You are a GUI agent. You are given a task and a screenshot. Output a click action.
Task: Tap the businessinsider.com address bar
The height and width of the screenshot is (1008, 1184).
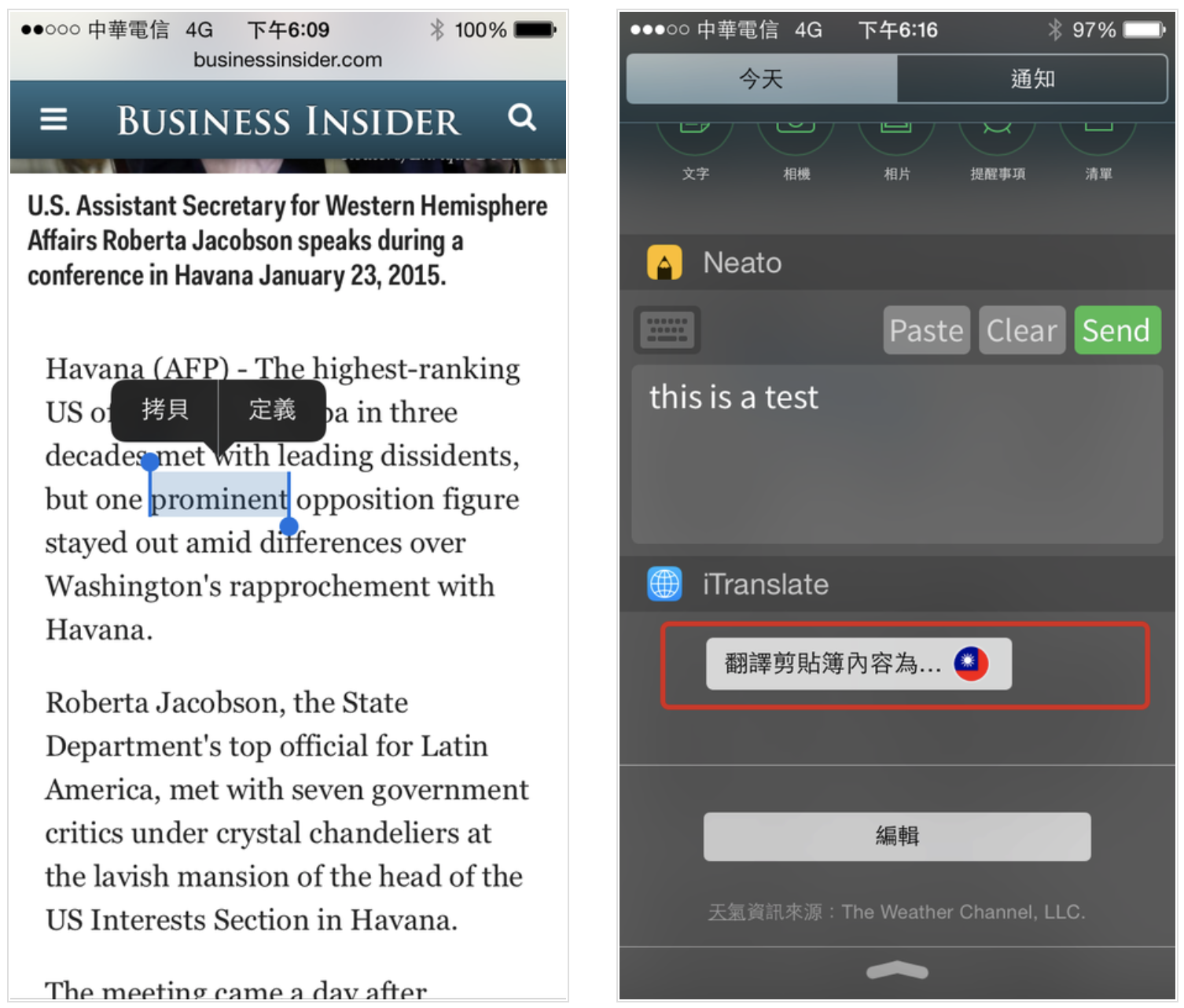pyautogui.click(x=288, y=60)
